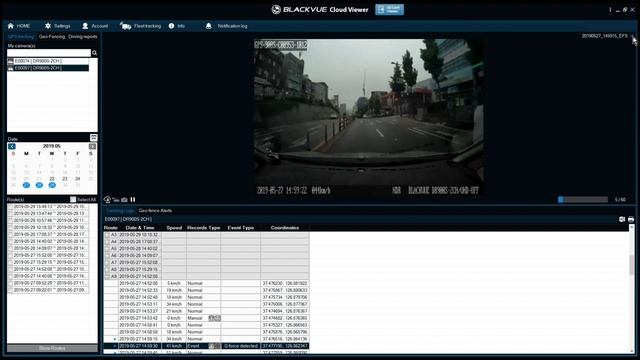This screenshot has width=640, height=360.
Task: Expand route A8 row in tracking log
Action: tap(107, 269)
